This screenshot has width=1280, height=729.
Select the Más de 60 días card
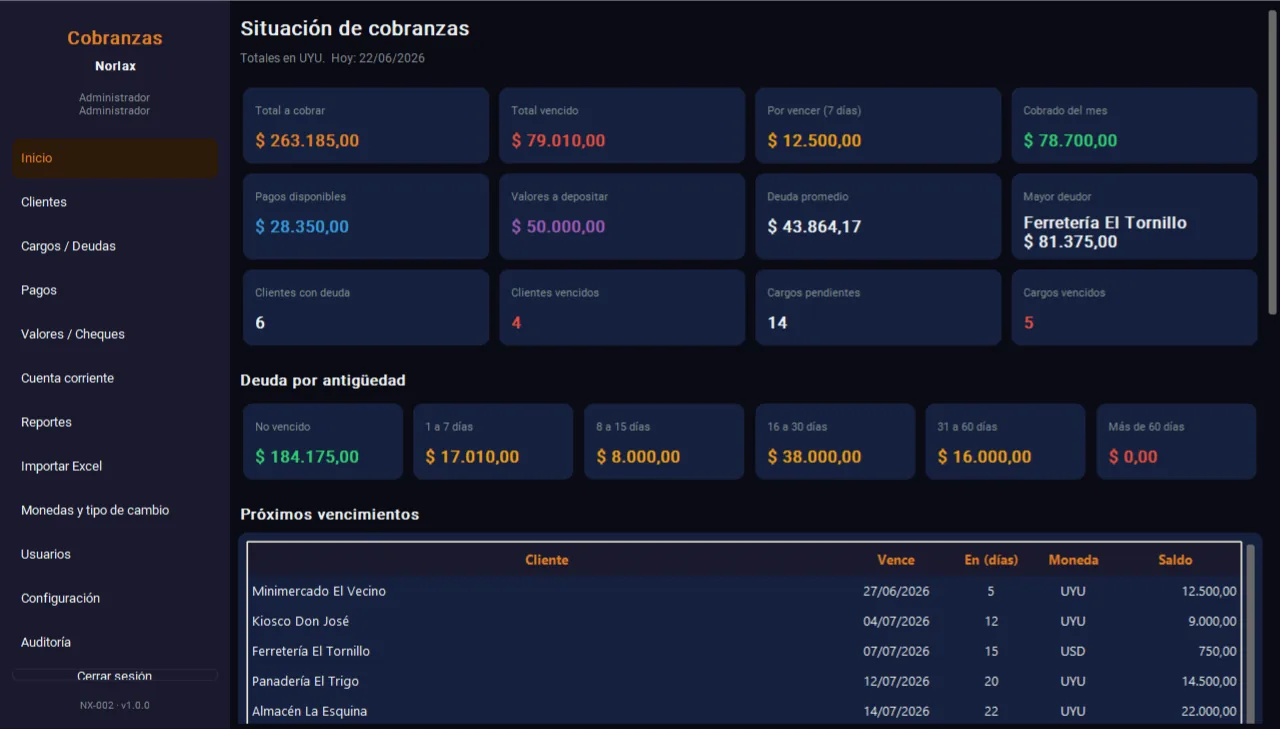tap(1176, 442)
